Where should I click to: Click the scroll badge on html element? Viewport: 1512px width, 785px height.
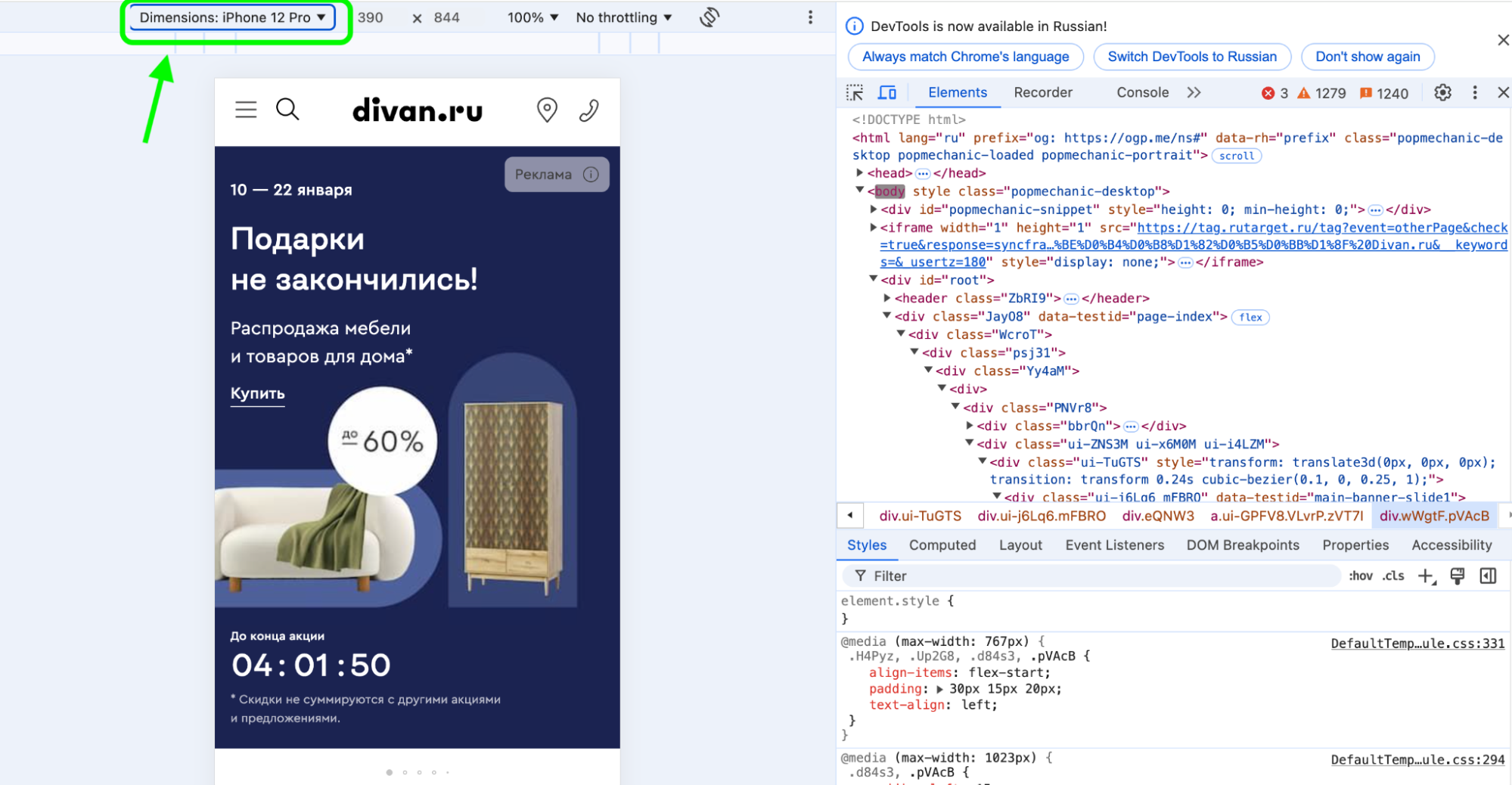click(1237, 156)
